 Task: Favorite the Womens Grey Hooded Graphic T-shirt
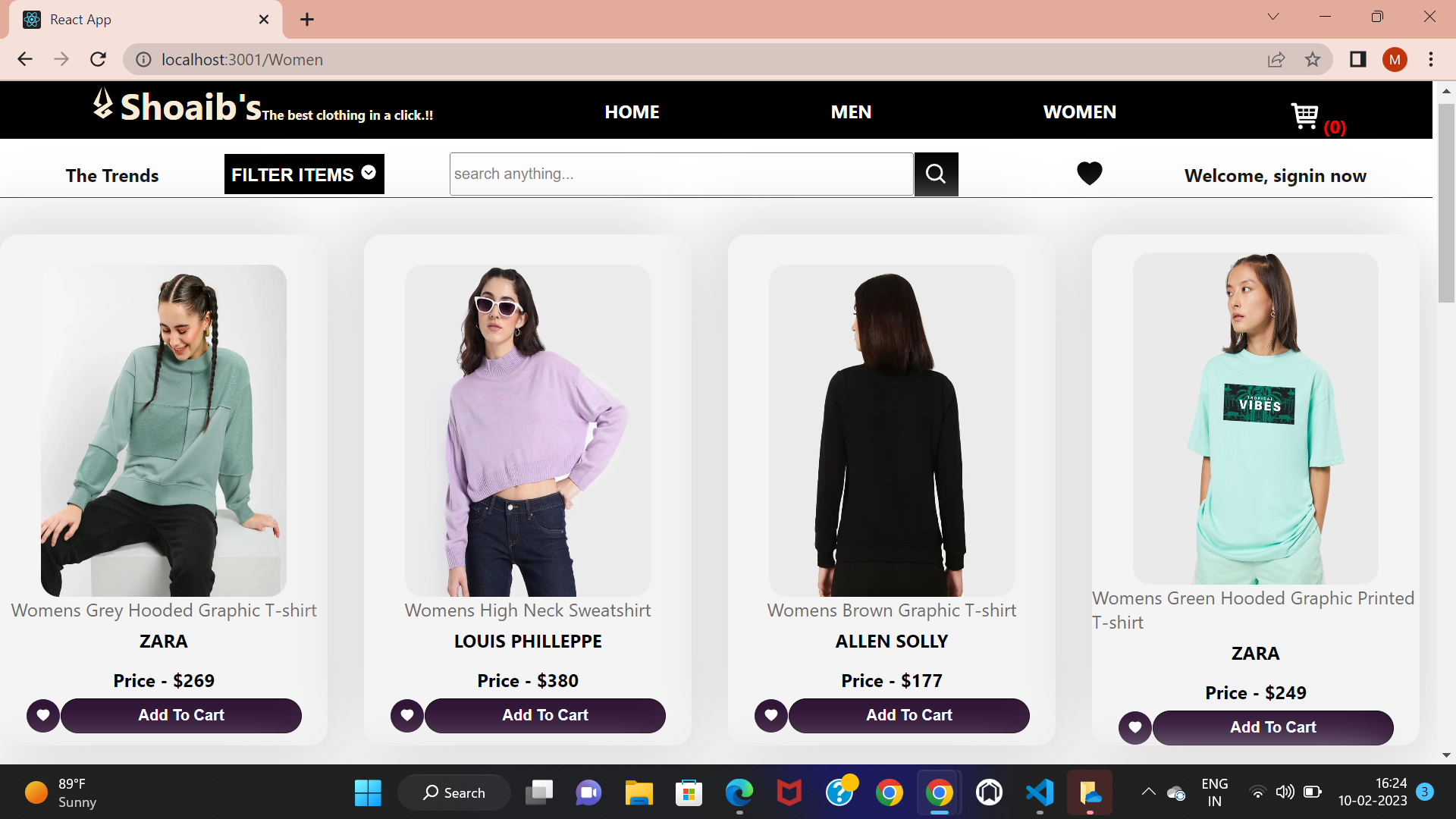42,715
